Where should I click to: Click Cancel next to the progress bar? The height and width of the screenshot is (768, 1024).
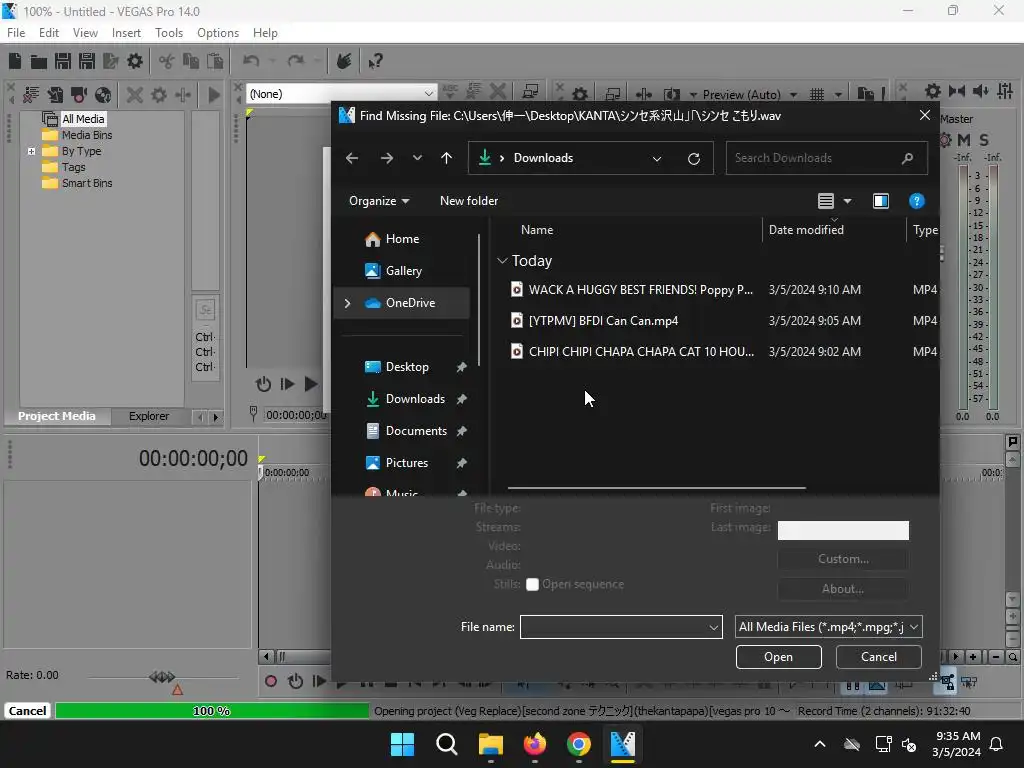[27, 711]
